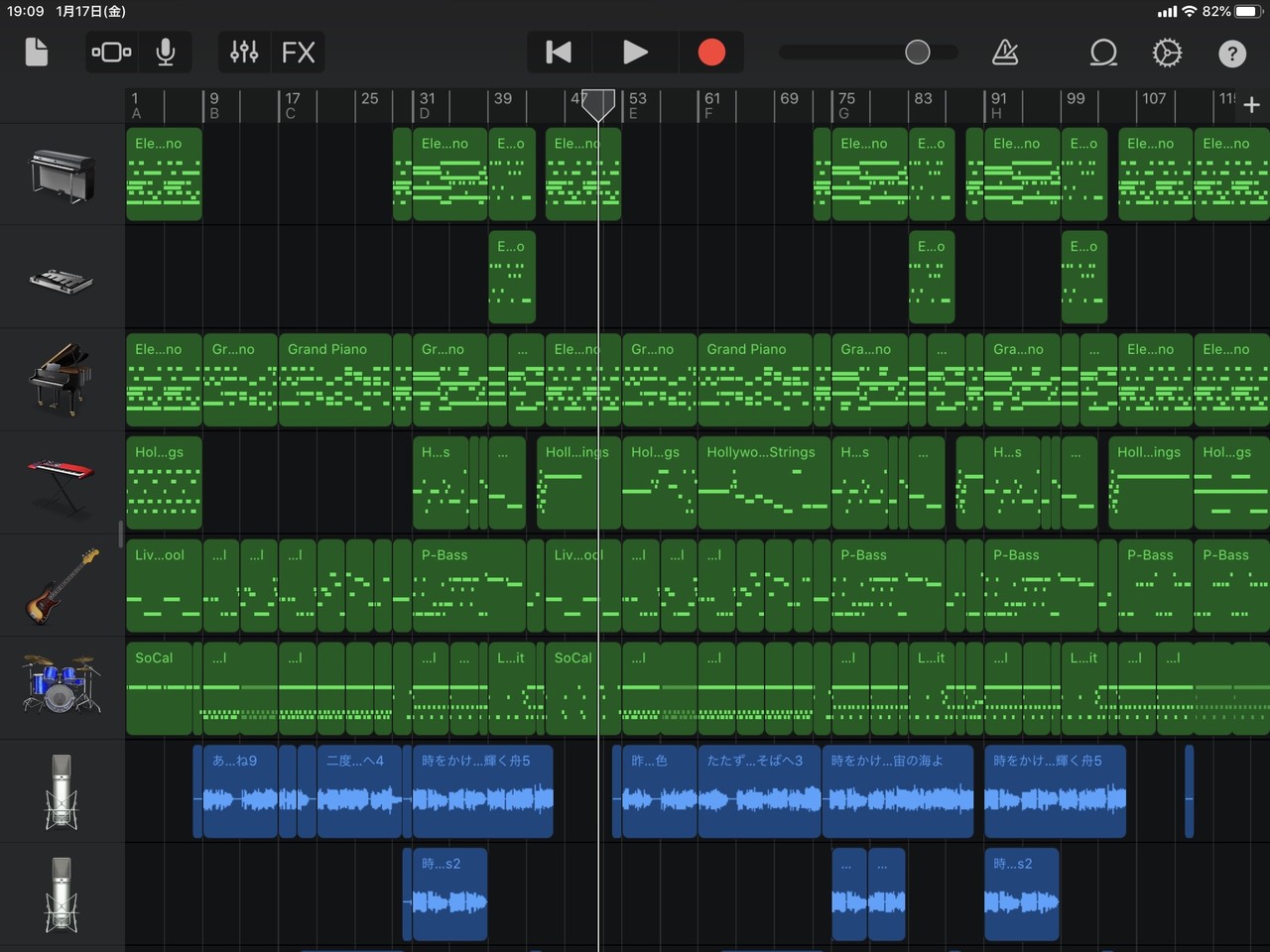Switch to Tracks view button
1270x952 pixels.
[x=111, y=52]
